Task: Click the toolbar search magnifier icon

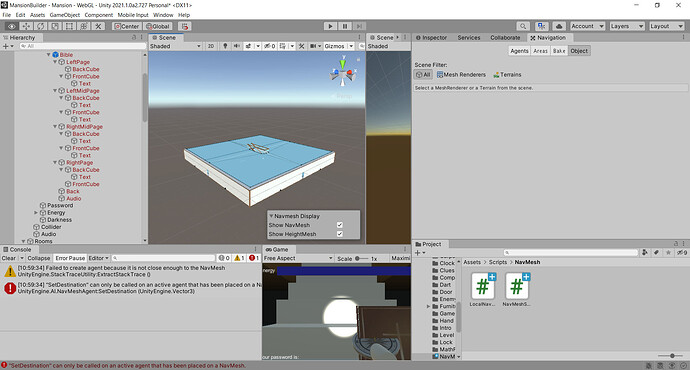Action: coord(523,26)
